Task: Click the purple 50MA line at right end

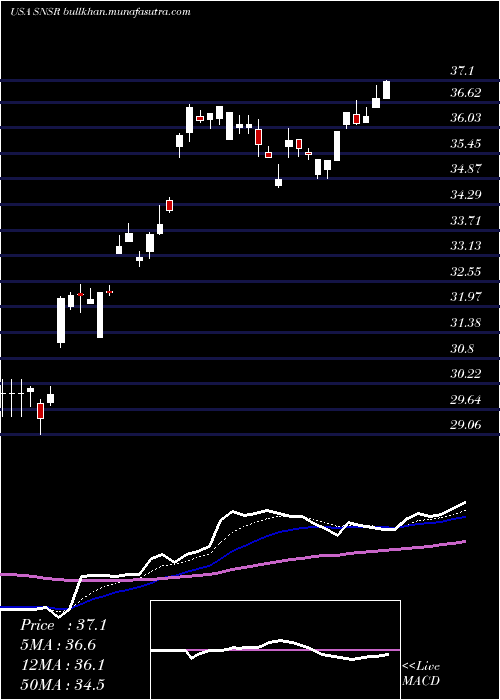Action: pyautogui.click(x=463, y=542)
